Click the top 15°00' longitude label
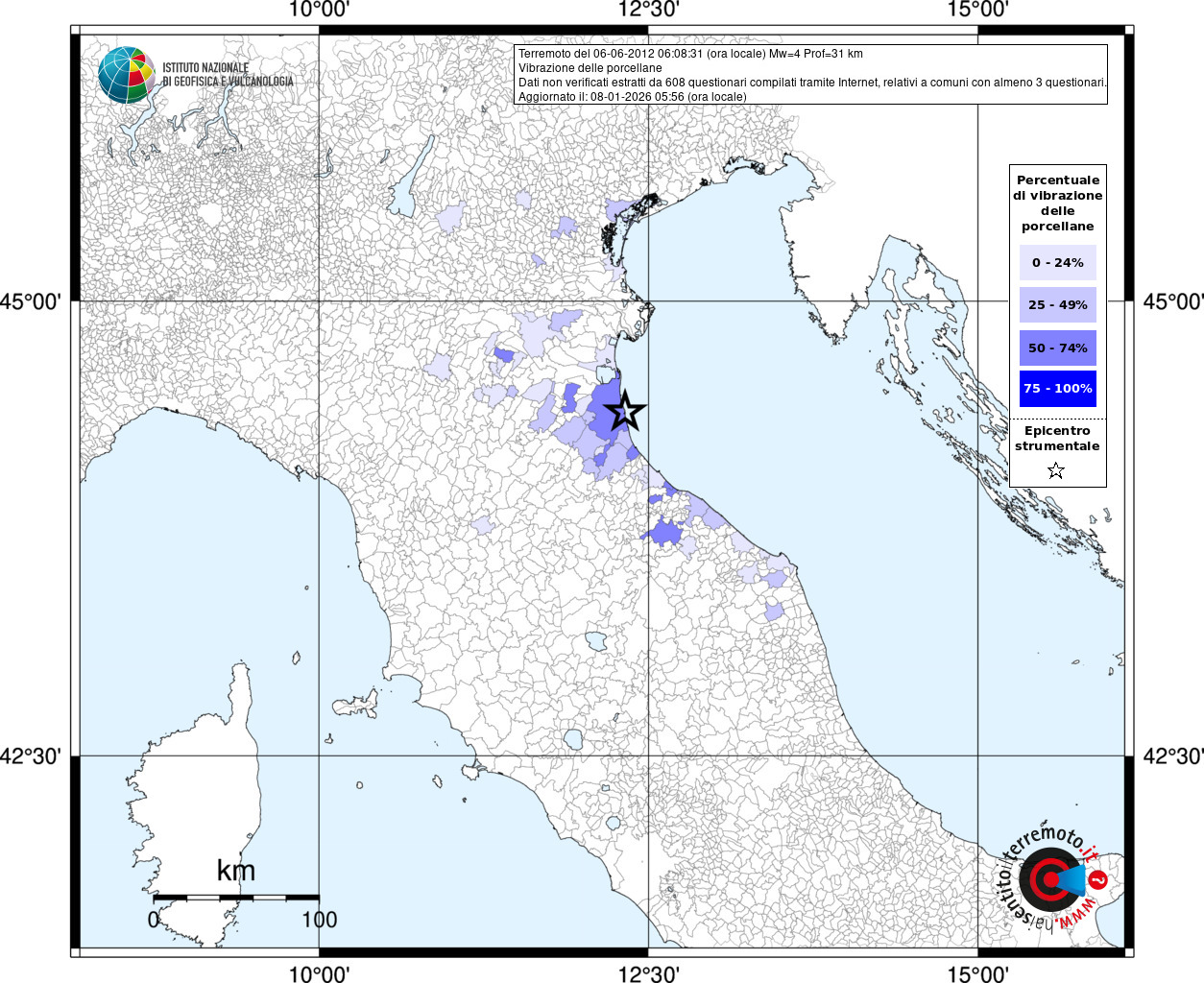Screen dimensions: 1204x983 pos(977,10)
